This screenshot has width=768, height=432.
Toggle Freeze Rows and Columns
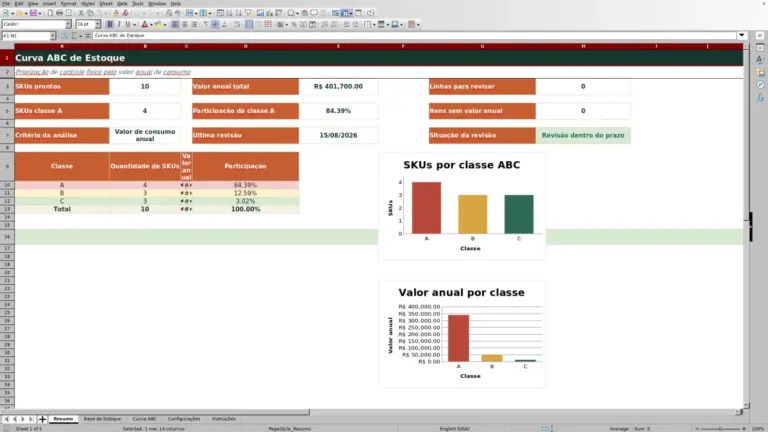(345, 13)
